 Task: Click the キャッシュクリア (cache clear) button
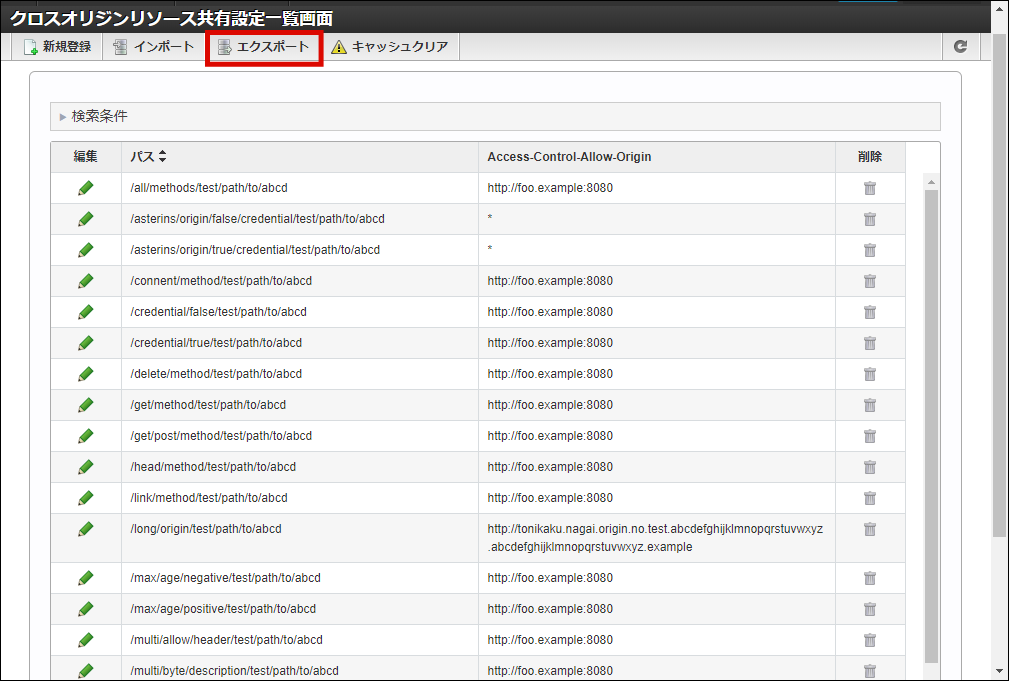pyautogui.click(x=390, y=47)
